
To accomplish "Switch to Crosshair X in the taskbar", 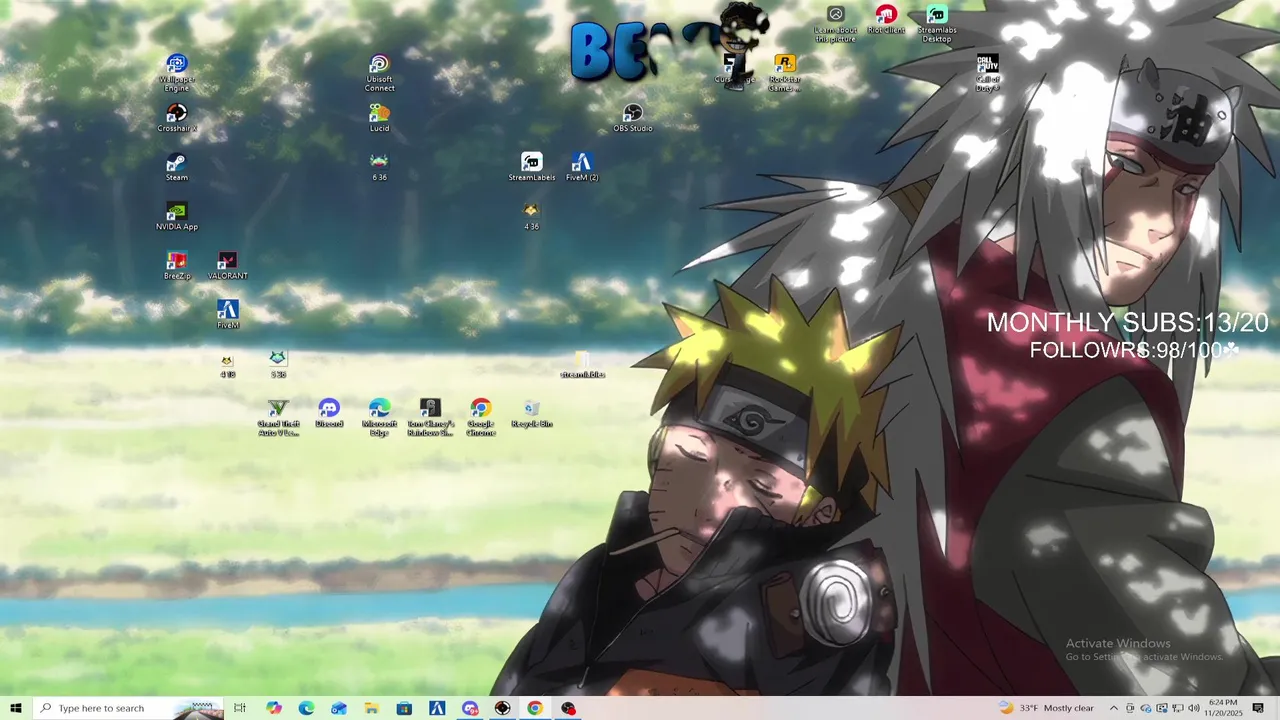I will 502,708.
